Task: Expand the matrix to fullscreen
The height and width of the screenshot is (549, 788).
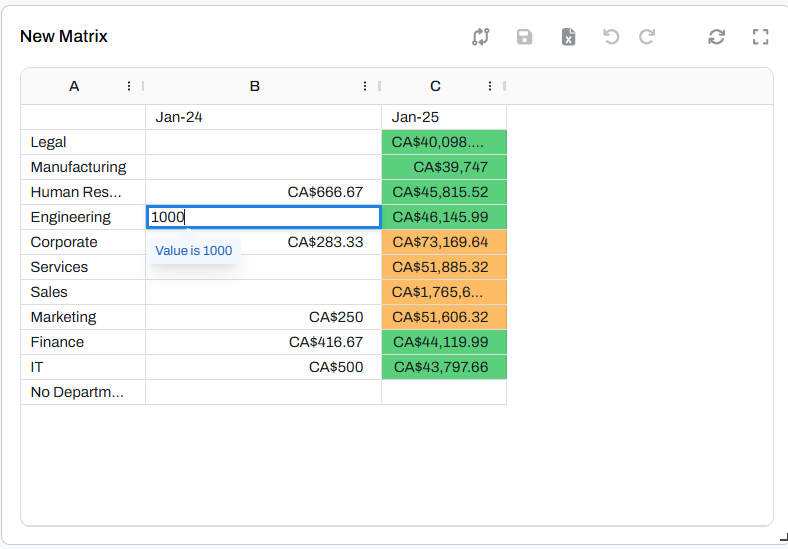Action: (760, 37)
